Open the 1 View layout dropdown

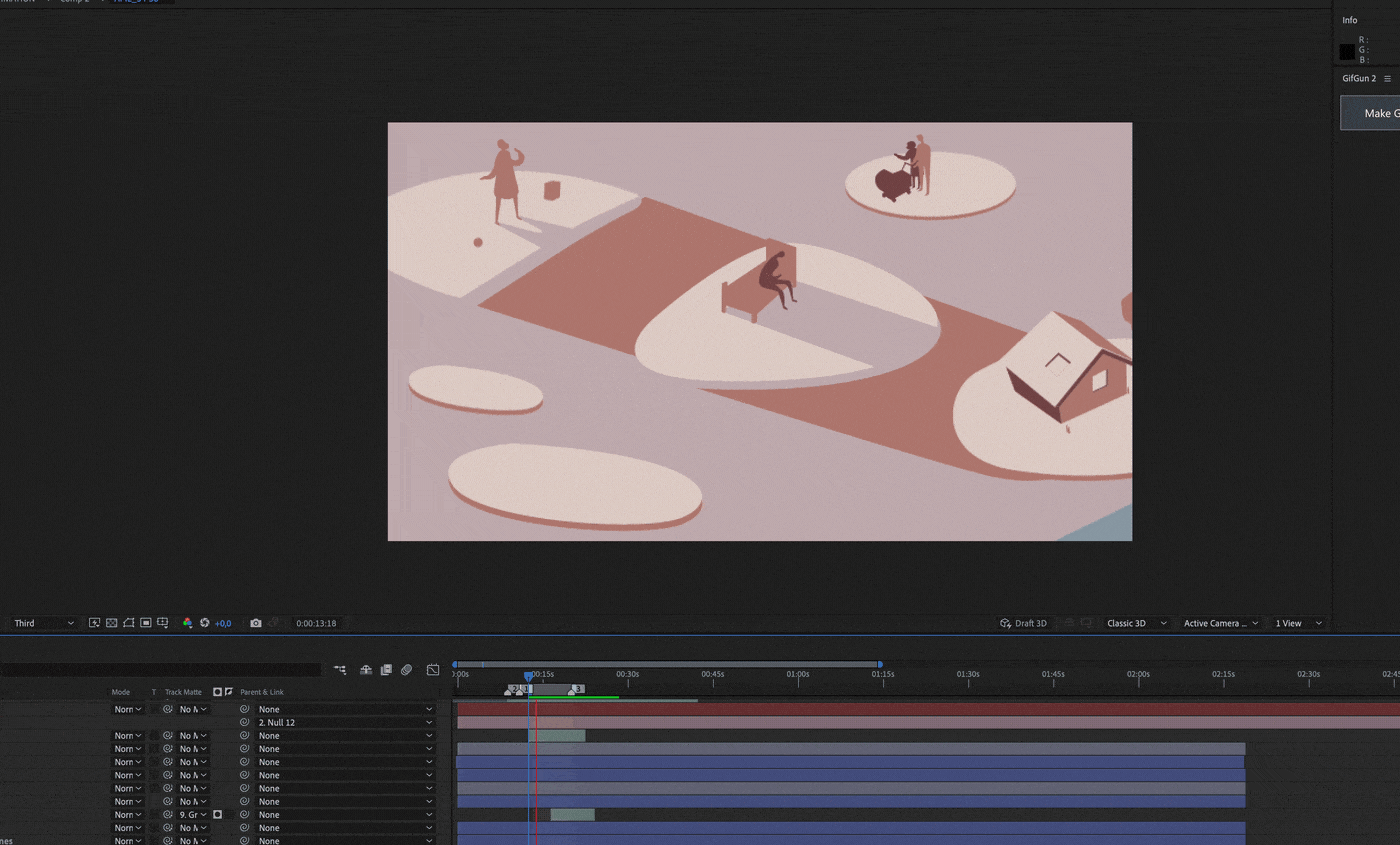[x=1297, y=623]
